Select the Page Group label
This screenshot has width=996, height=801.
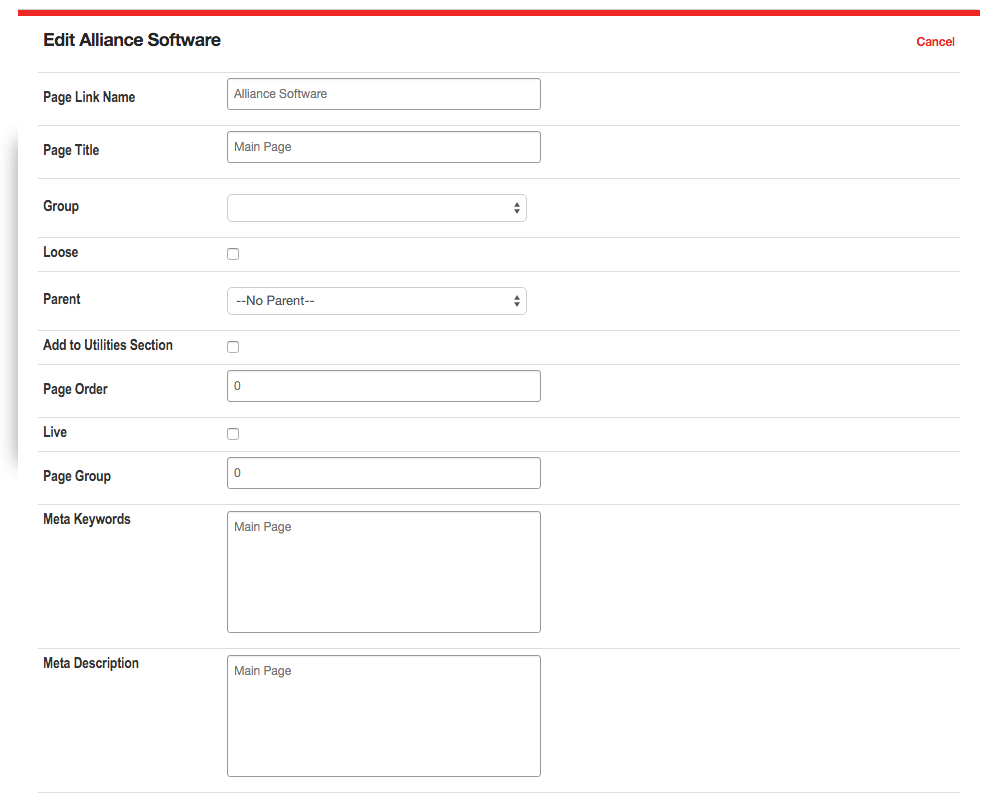77,476
